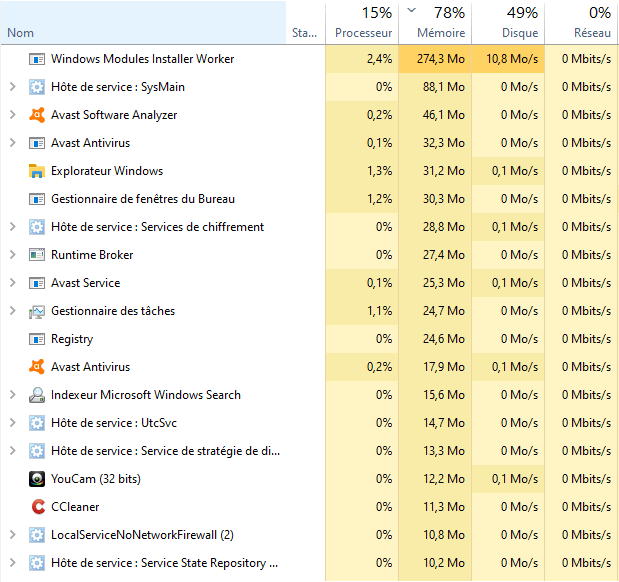Expand the Avast Service group
Image resolution: width=619 pixels, height=582 pixels.
point(13,283)
